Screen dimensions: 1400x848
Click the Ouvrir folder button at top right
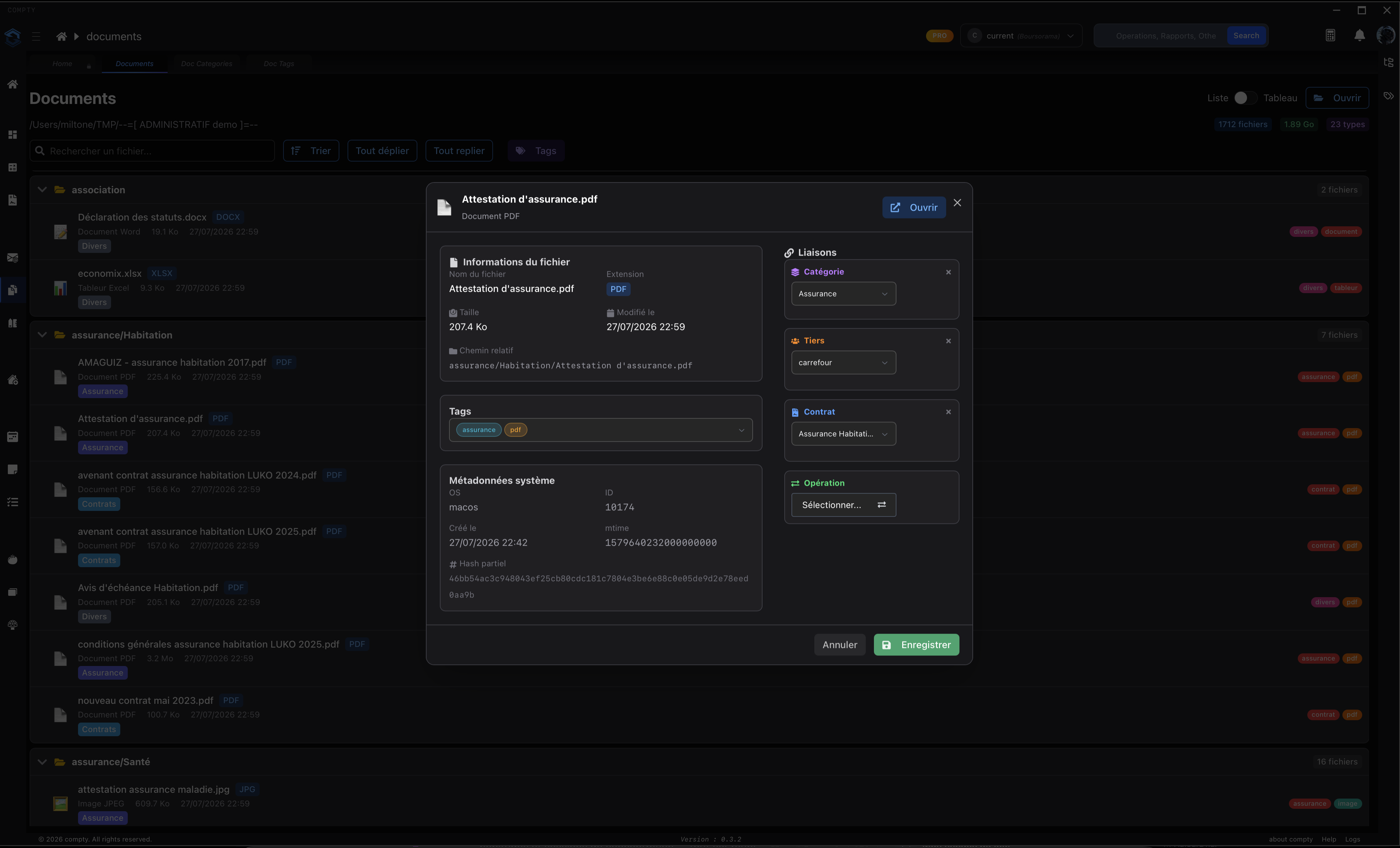1337,98
